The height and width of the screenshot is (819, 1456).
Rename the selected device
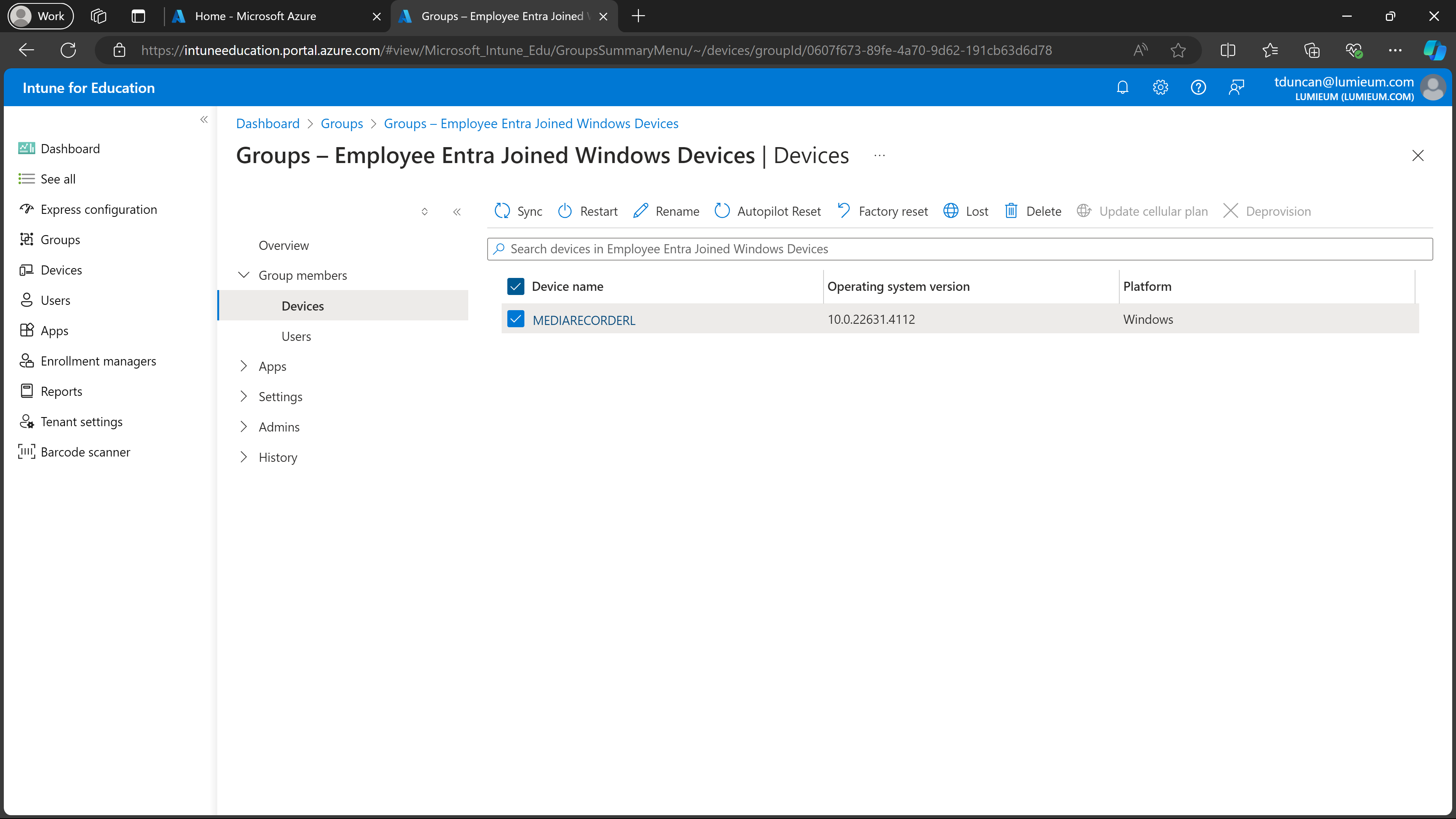pos(667,212)
